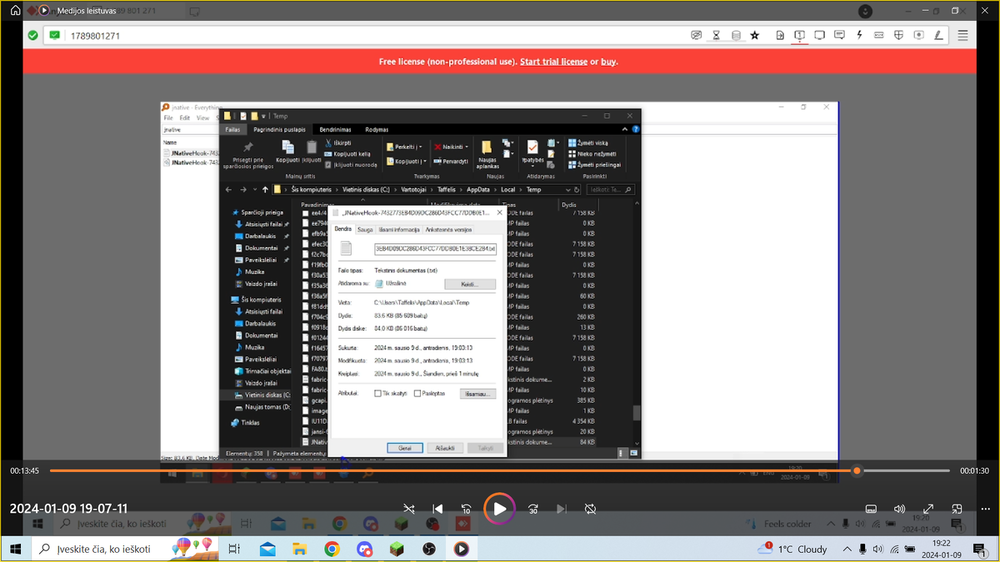
Task: Select Darbalaukis under Sparčioji prieiga
Action: coord(260,236)
